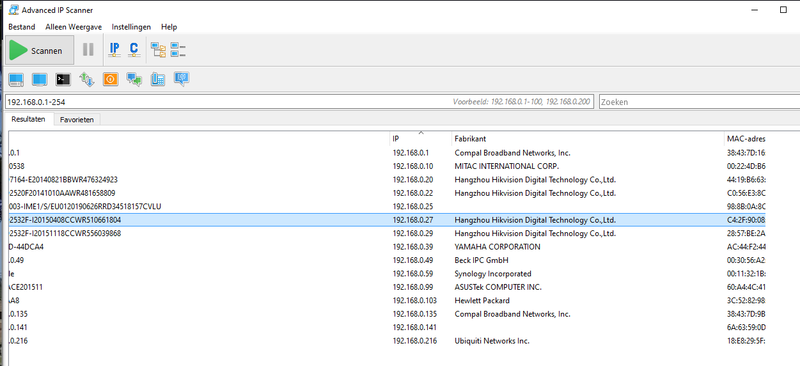
Task: Click MAC address starting AC:44:F2
Action: coord(746,247)
